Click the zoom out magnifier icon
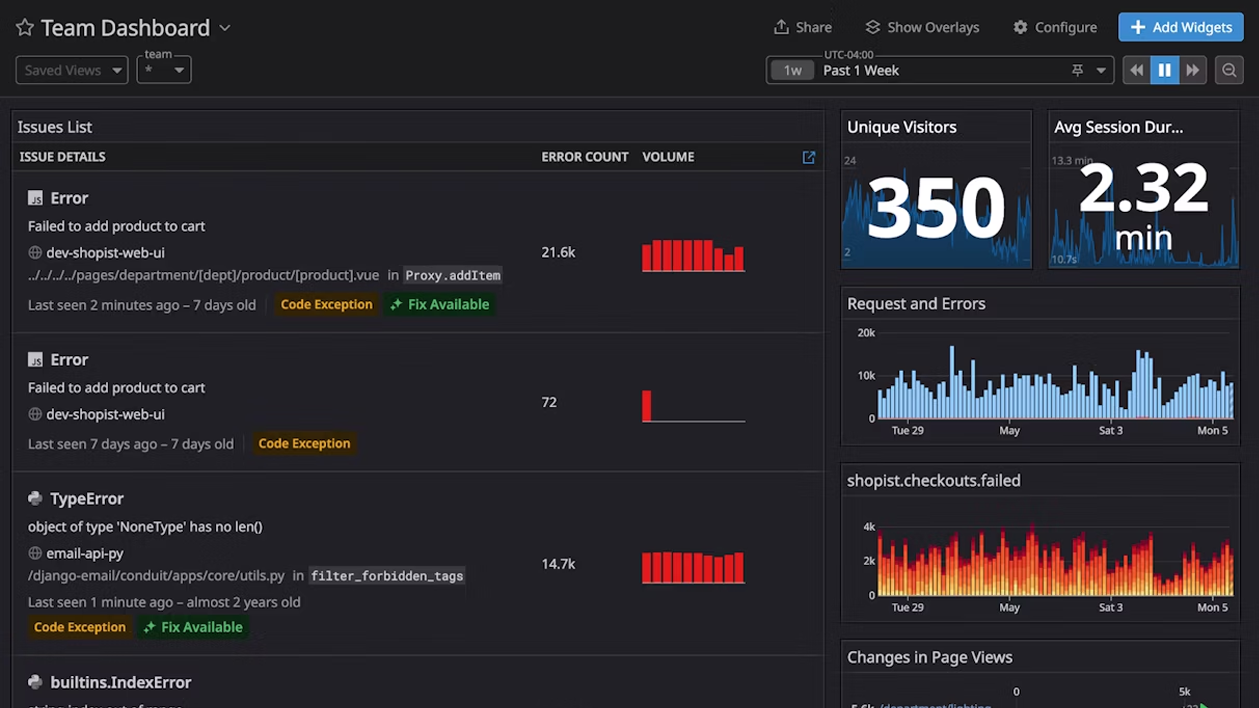Image resolution: width=1259 pixels, height=708 pixels. tap(1229, 70)
